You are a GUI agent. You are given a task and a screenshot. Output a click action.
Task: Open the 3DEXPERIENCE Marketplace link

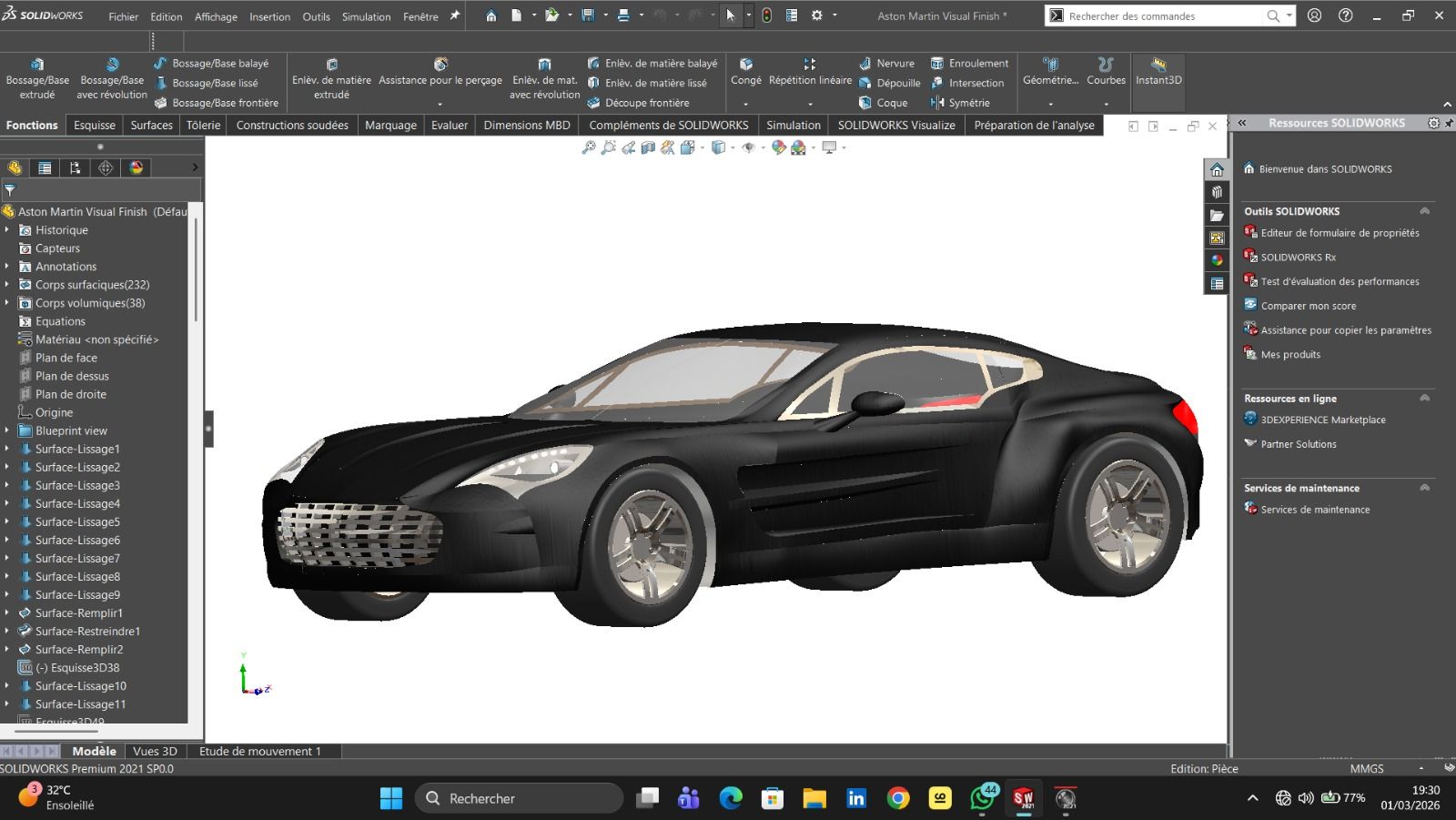point(1322,420)
